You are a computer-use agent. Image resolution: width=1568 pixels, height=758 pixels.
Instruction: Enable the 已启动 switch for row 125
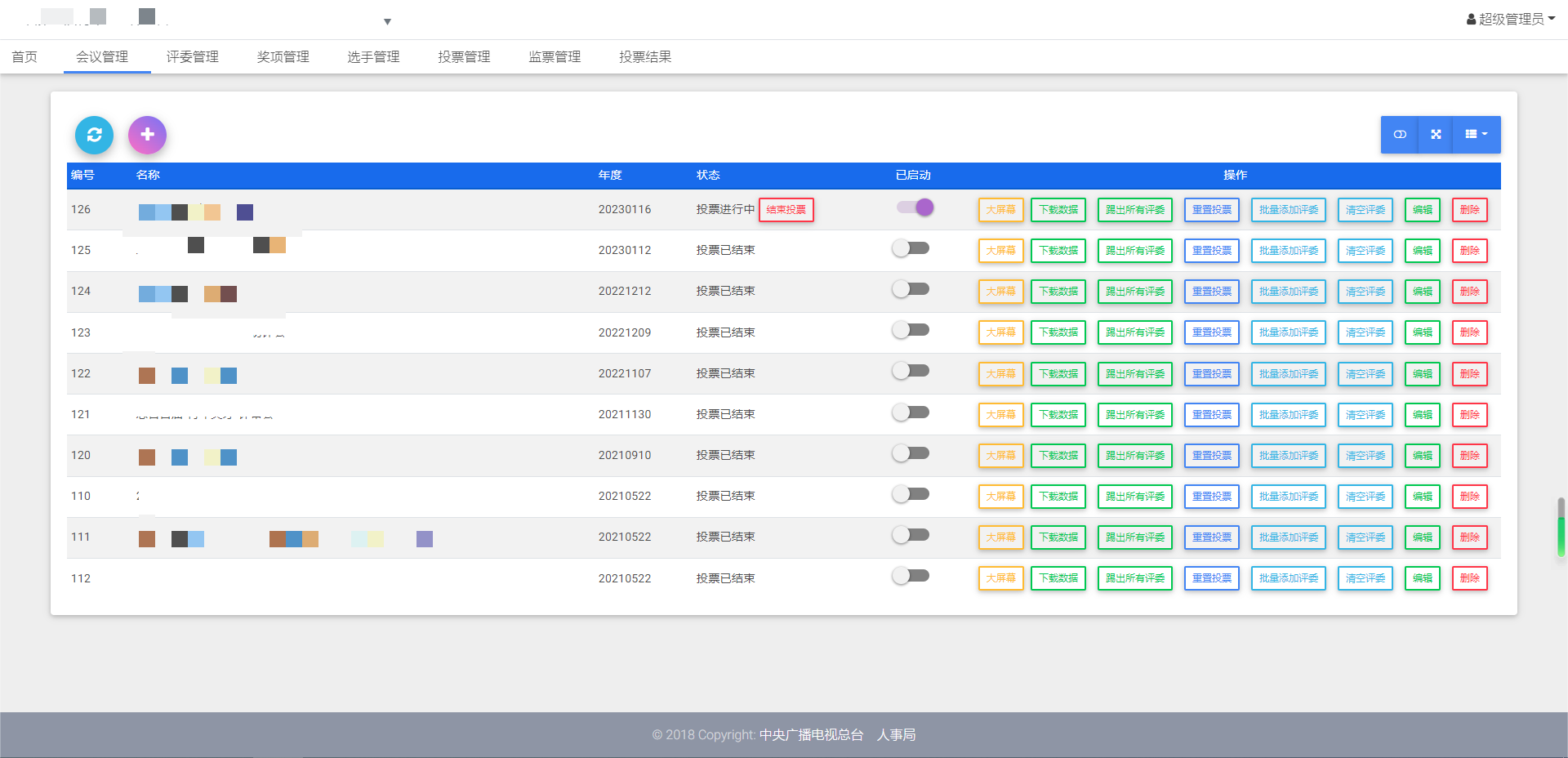click(x=911, y=248)
